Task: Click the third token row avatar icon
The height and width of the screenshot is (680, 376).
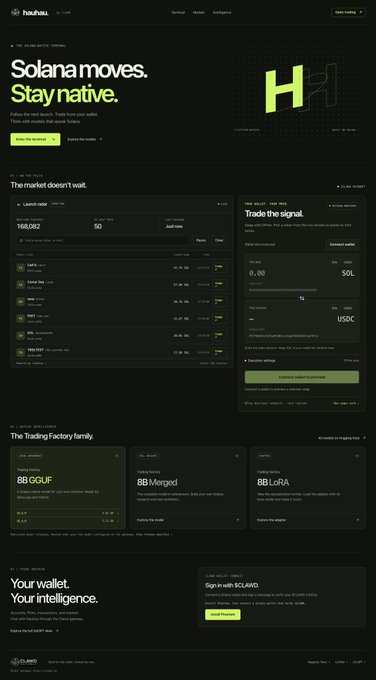Action: pyautogui.click(x=20, y=301)
